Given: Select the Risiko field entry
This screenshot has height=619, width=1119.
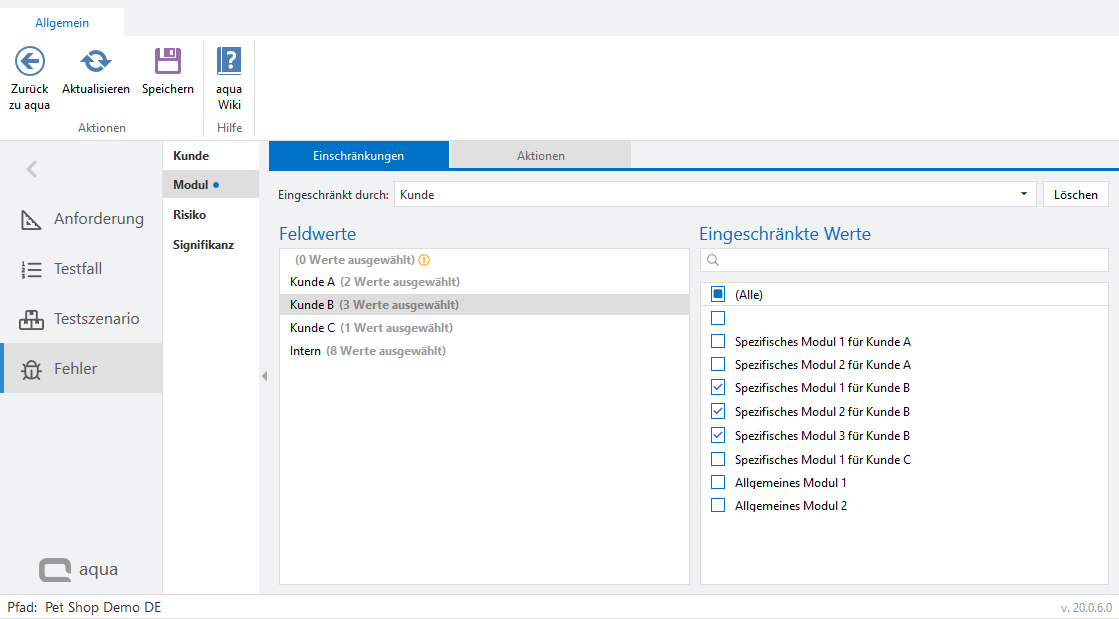Looking at the screenshot, I should point(189,214).
